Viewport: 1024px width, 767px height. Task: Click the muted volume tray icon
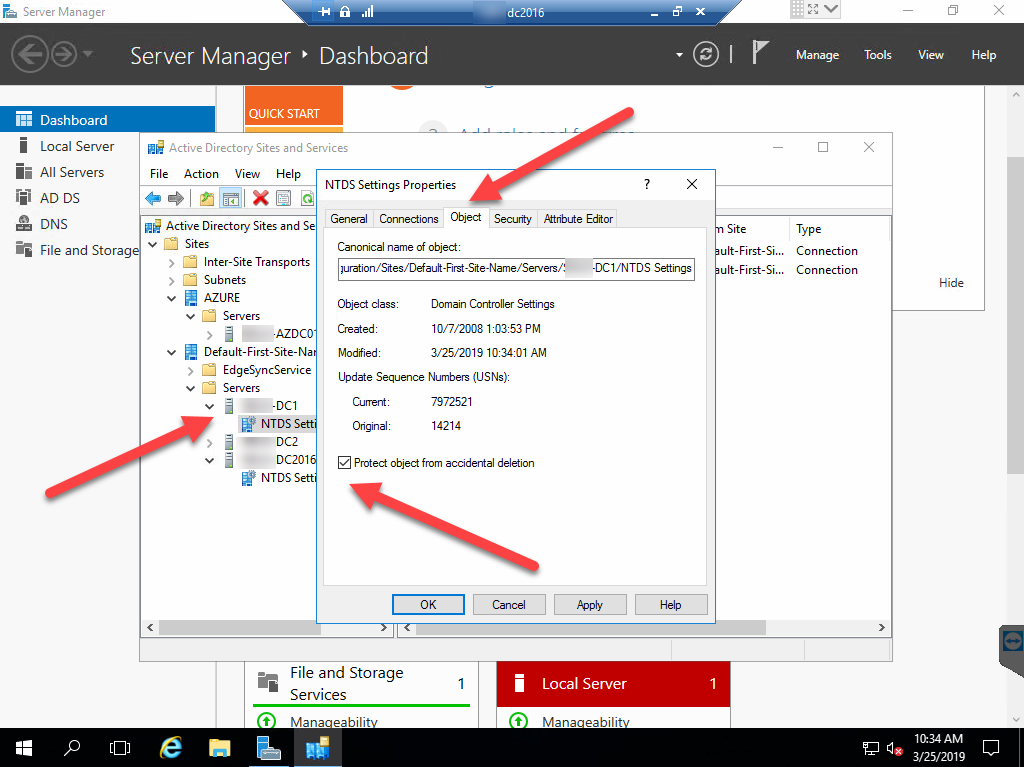894,749
